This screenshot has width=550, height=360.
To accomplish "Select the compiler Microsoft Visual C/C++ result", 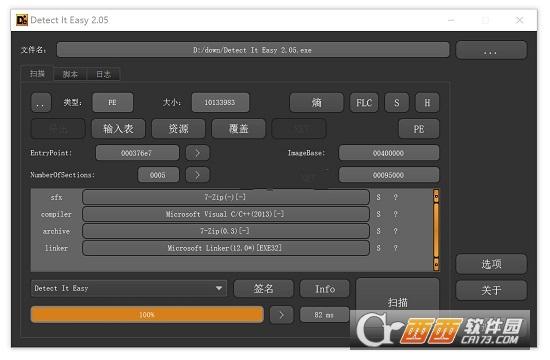I will pos(226,214).
